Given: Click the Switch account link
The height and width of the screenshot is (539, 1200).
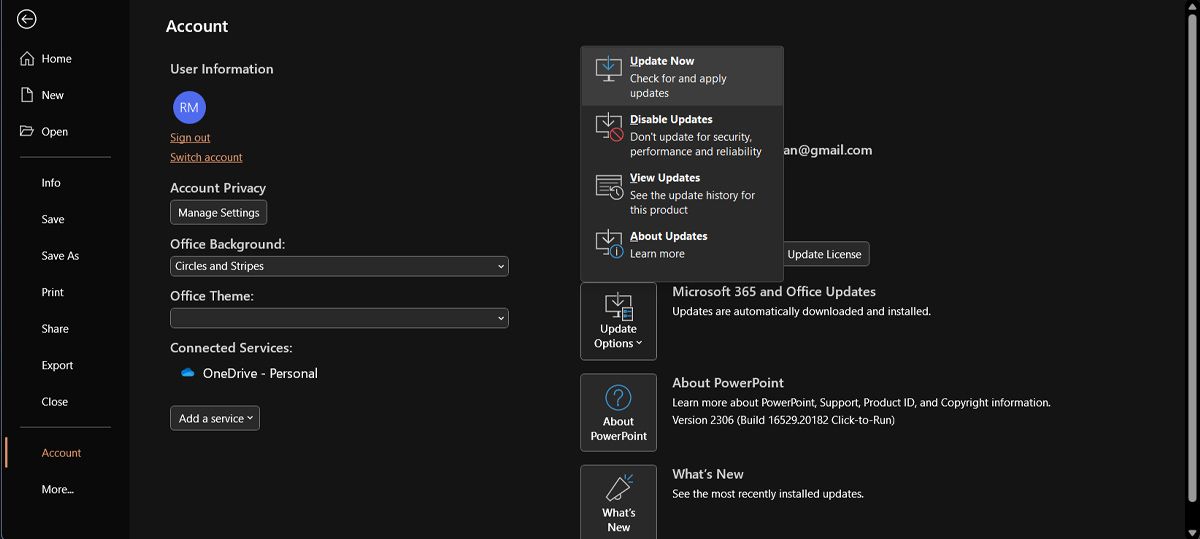Looking at the screenshot, I should tap(206, 158).
